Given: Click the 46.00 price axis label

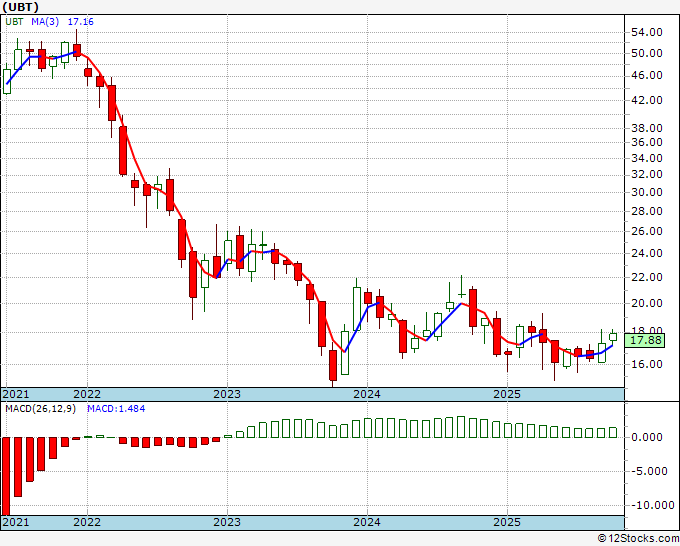Looking at the screenshot, I should (x=646, y=75).
